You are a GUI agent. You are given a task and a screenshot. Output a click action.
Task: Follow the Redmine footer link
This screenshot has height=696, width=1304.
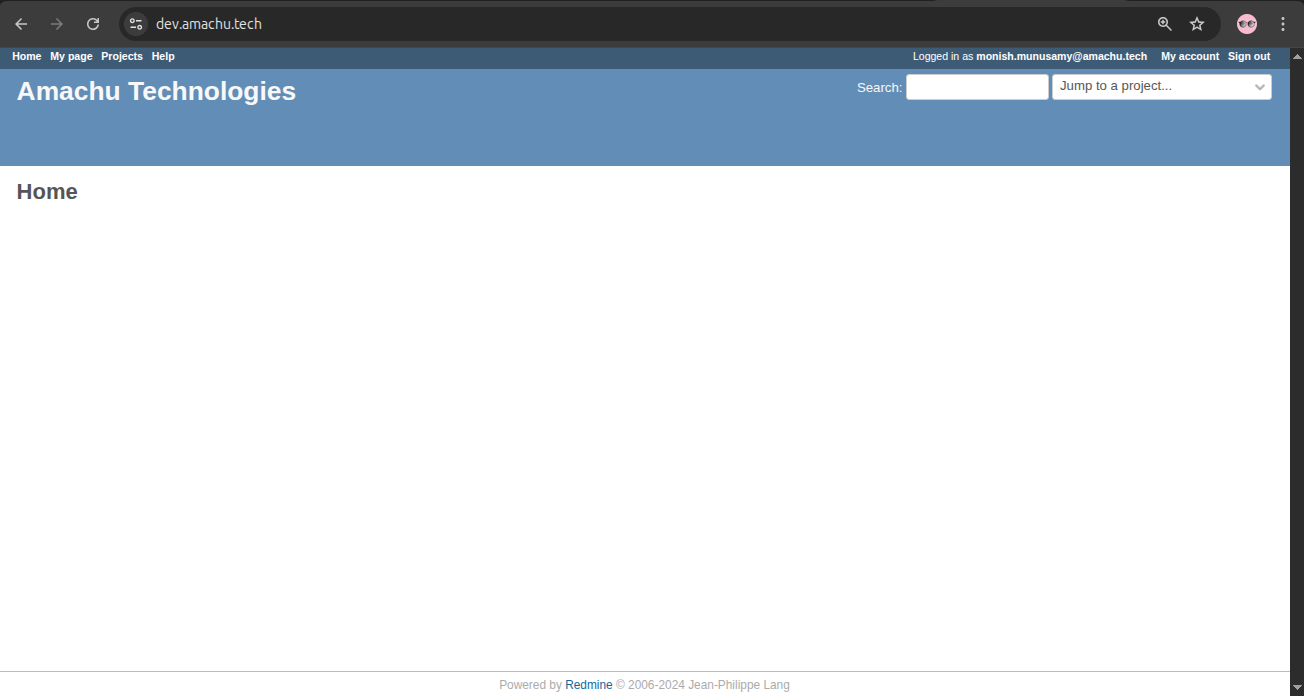(588, 685)
